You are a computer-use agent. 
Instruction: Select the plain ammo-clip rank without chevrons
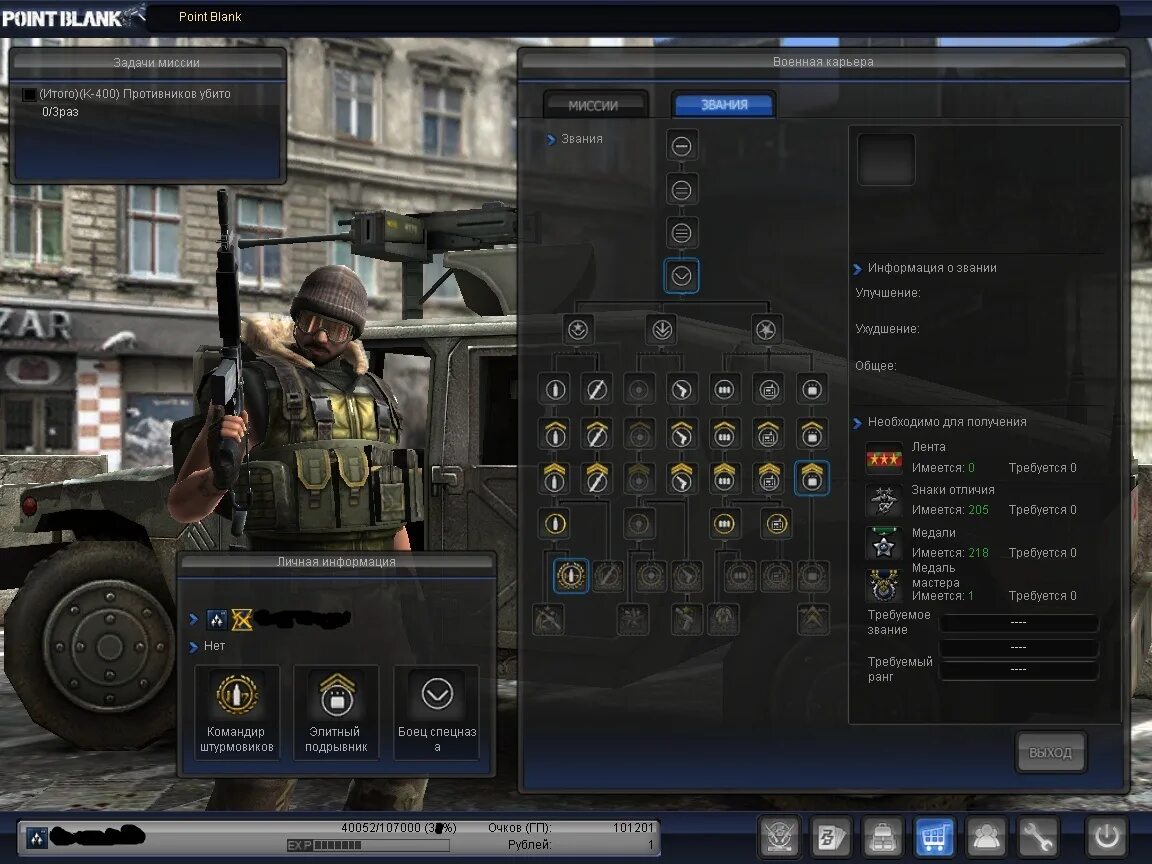(724, 389)
